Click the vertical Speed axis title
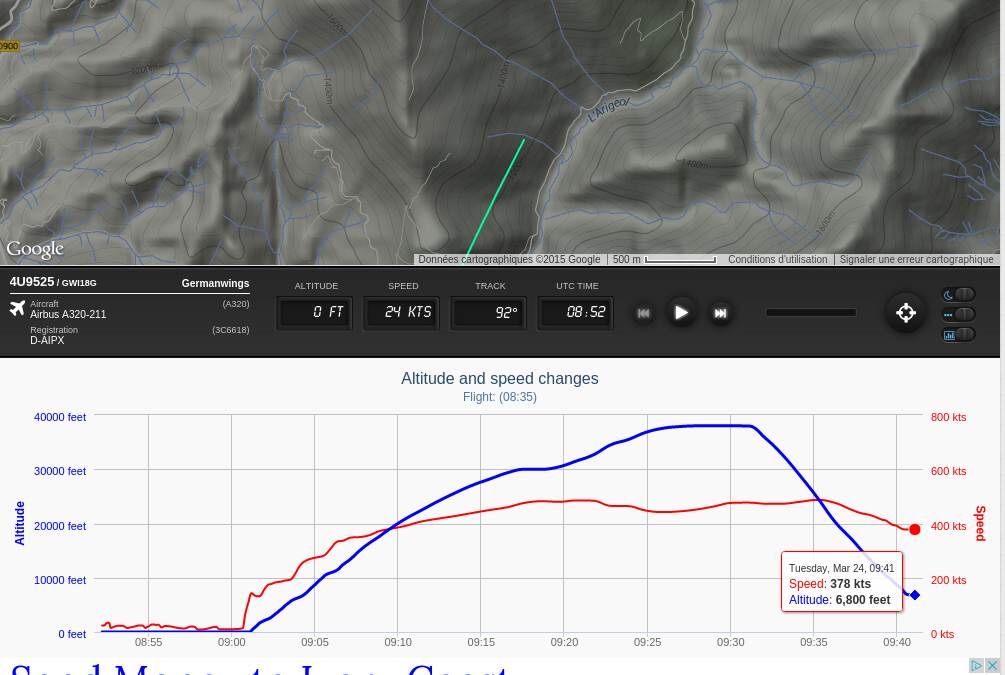Viewport: 1005px width, 675px height. [x=980, y=523]
